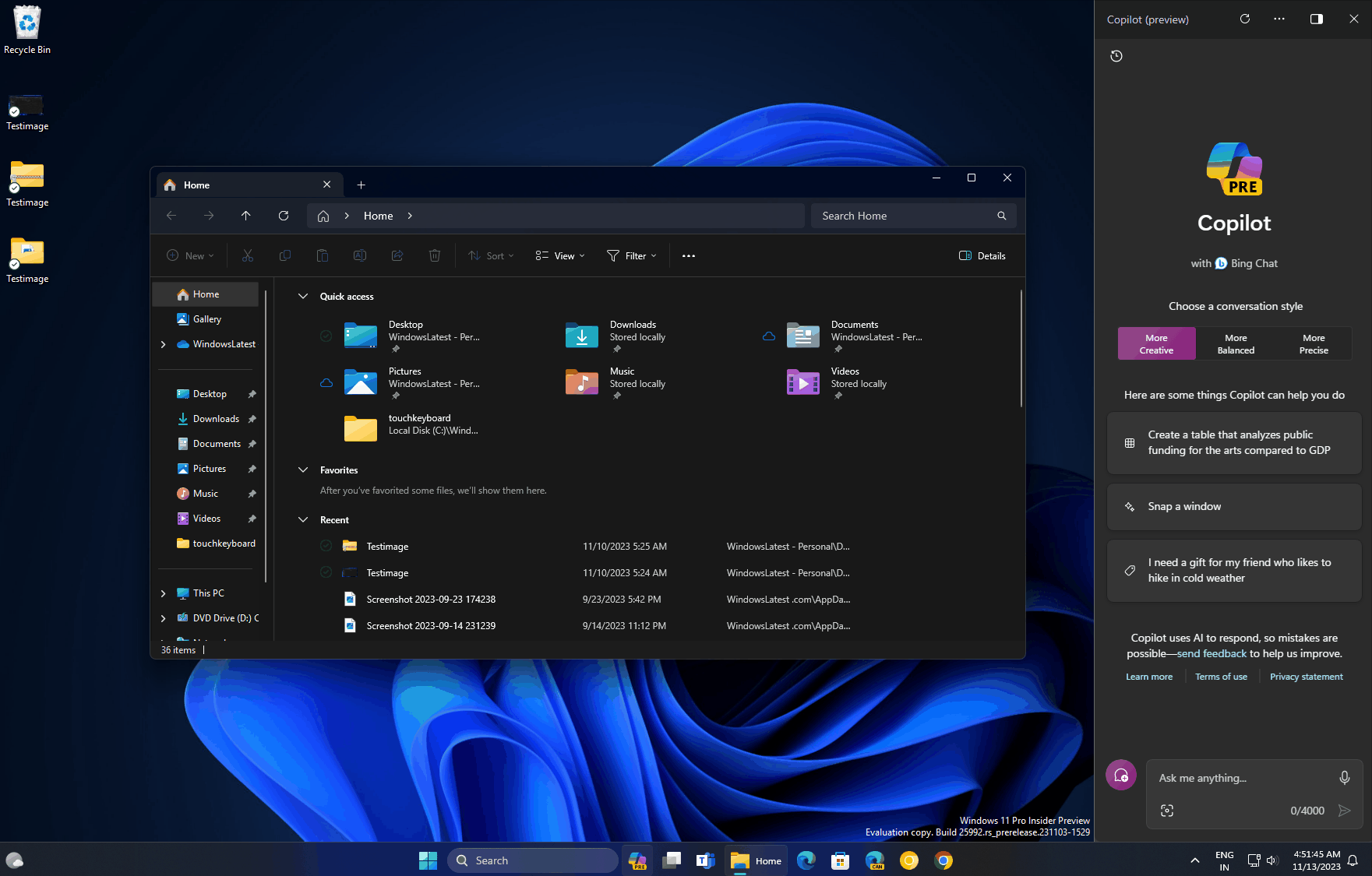Open the send feedback link
1372x876 pixels.
1212,653
